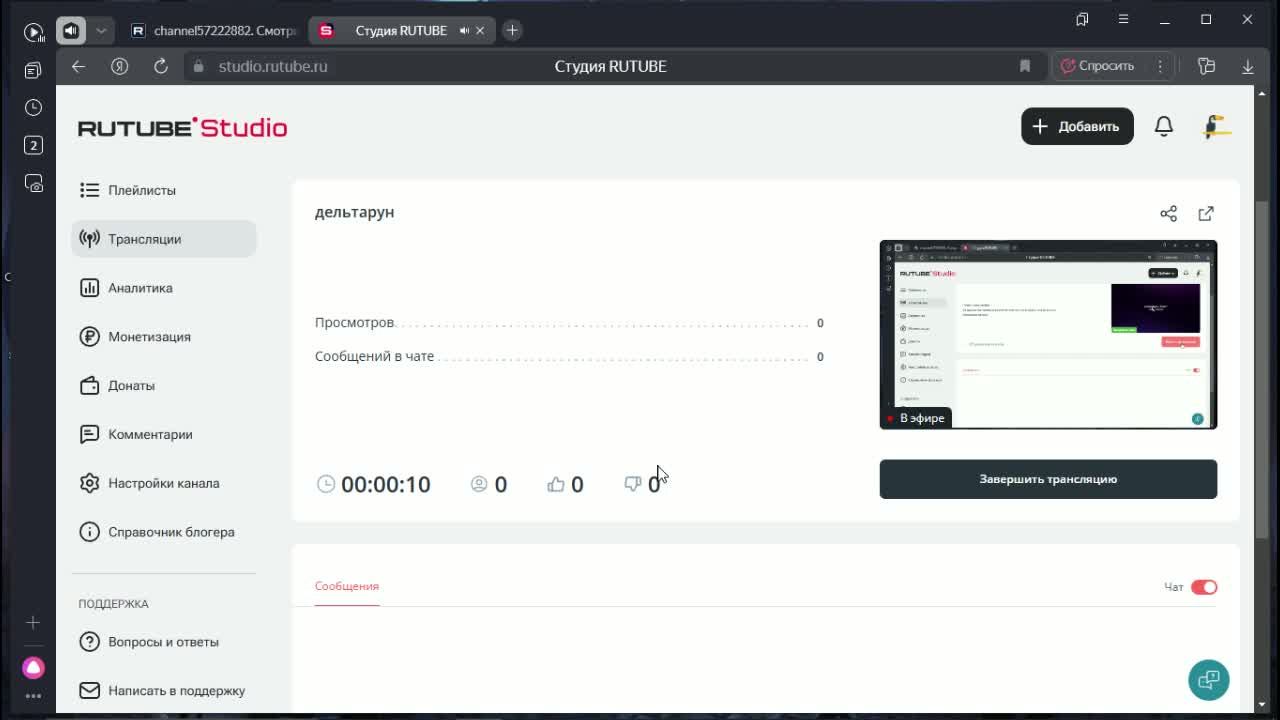Click the RUTUBE Studio logo
Screen dimensions: 1280x720
coord(183,127)
